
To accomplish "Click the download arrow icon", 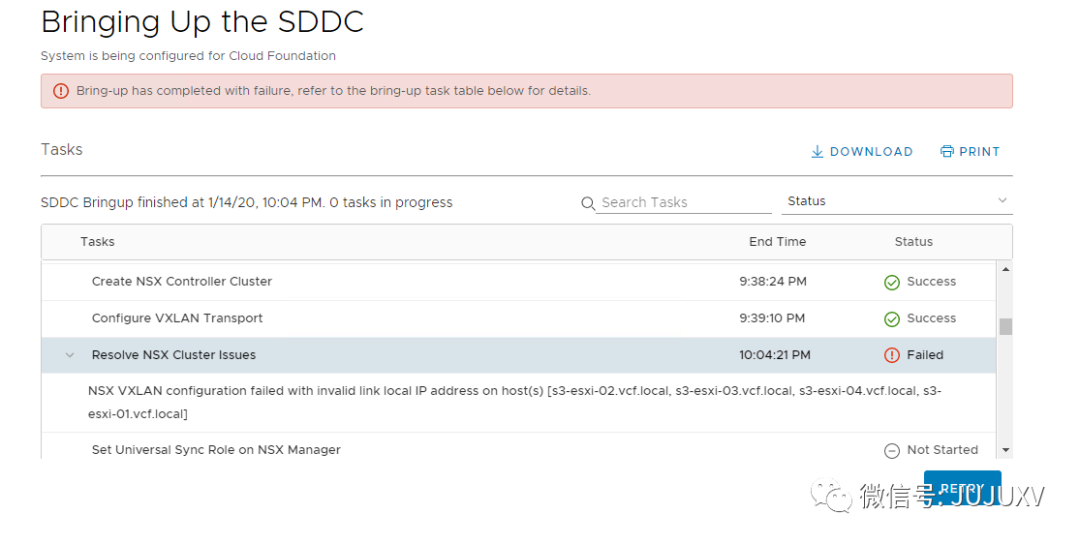I will pyautogui.click(x=817, y=152).
